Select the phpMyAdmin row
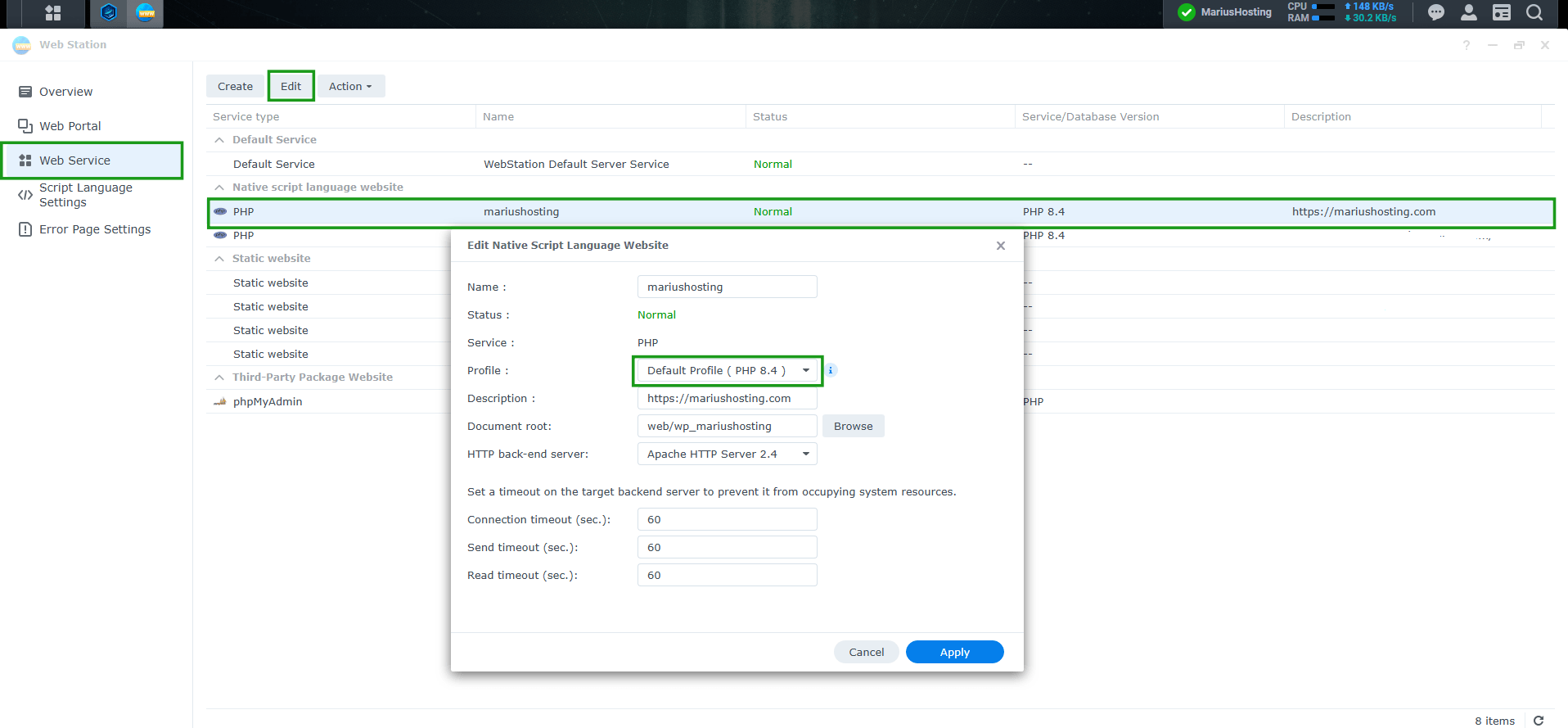 pos(880,401)
